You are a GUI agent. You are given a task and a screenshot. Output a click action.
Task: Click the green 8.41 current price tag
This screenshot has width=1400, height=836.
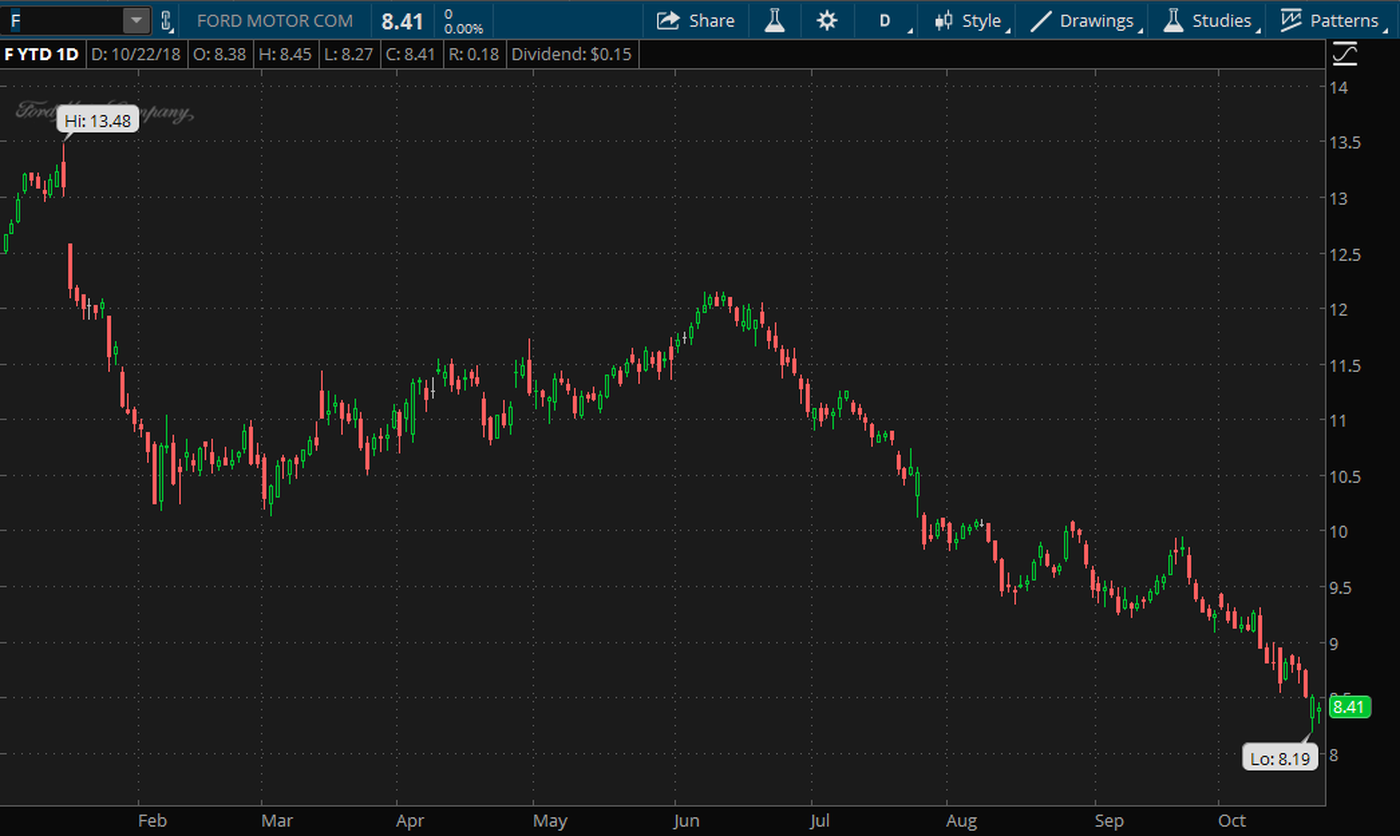[1348, 707]
